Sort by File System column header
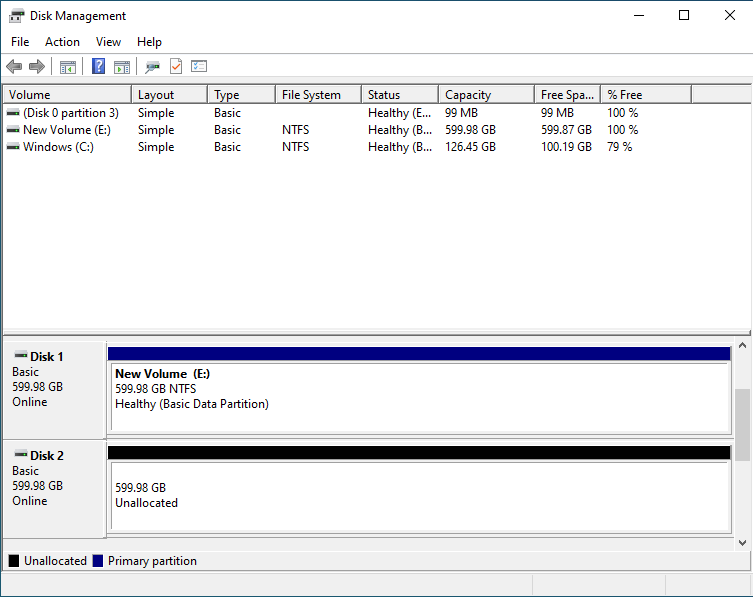 pyautogui.click(x=318, y=95)
